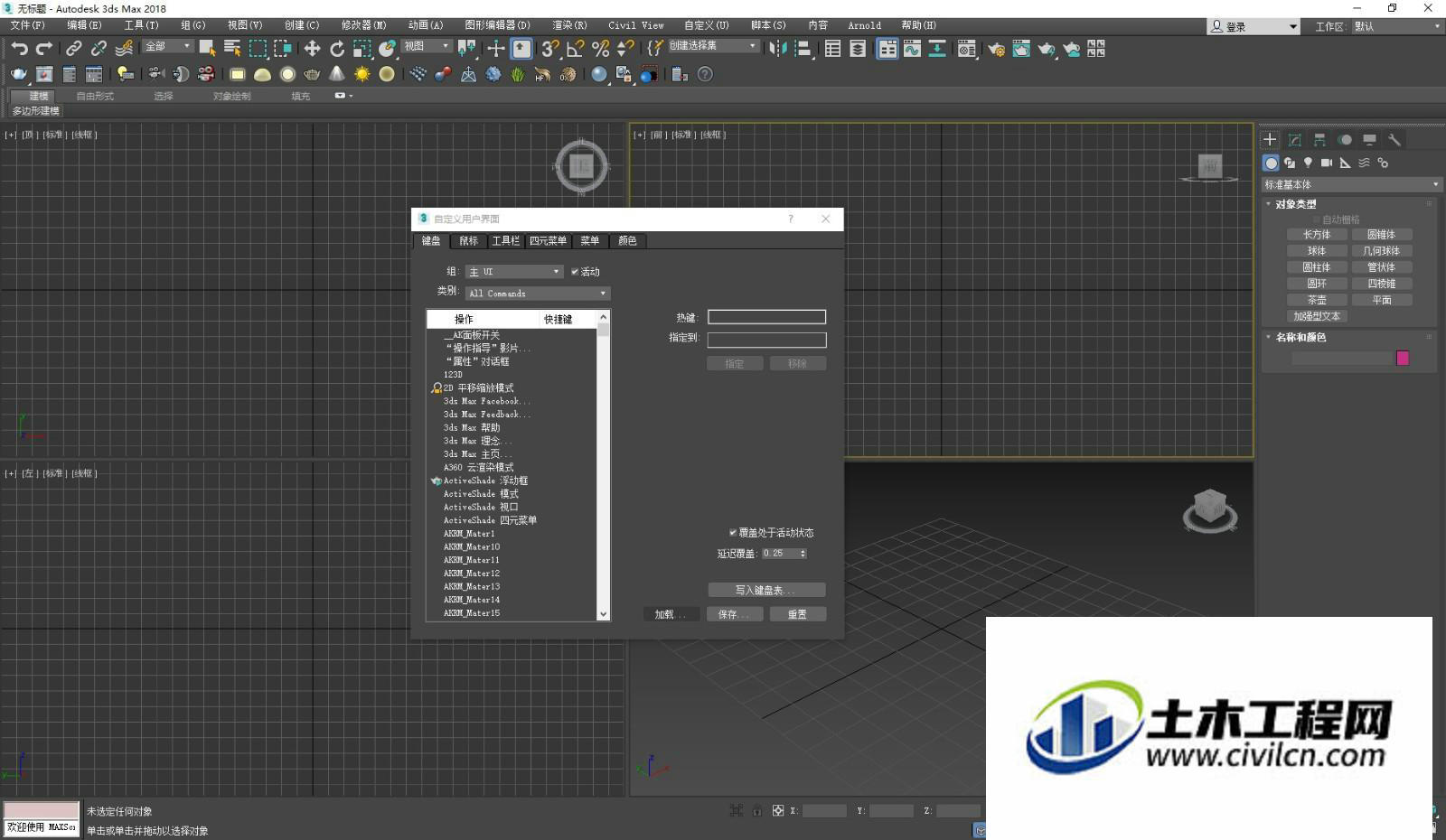Toggle the Percent Snap tool
Screen dimensions: 1446x840
tap(600, 49)
